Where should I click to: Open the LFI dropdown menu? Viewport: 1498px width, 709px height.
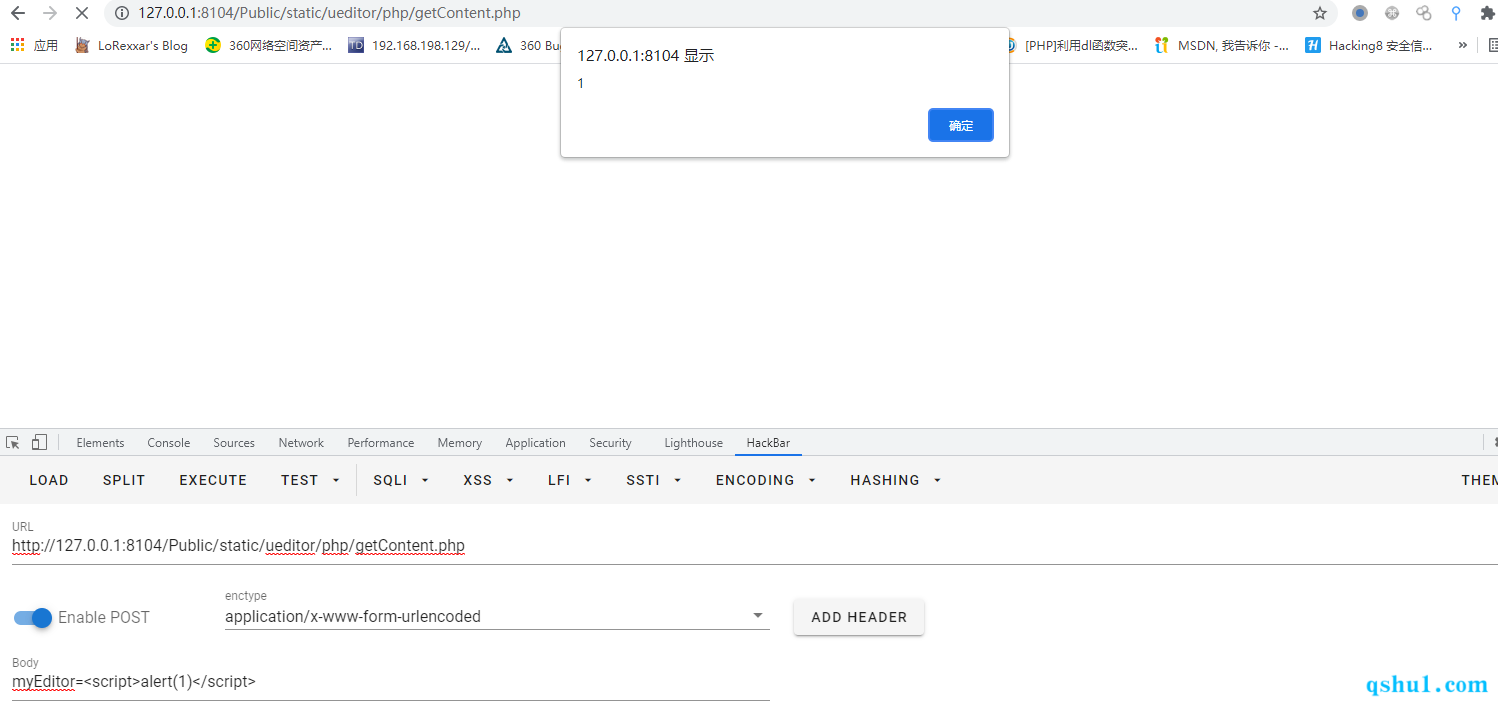click(x=570, y=480)
